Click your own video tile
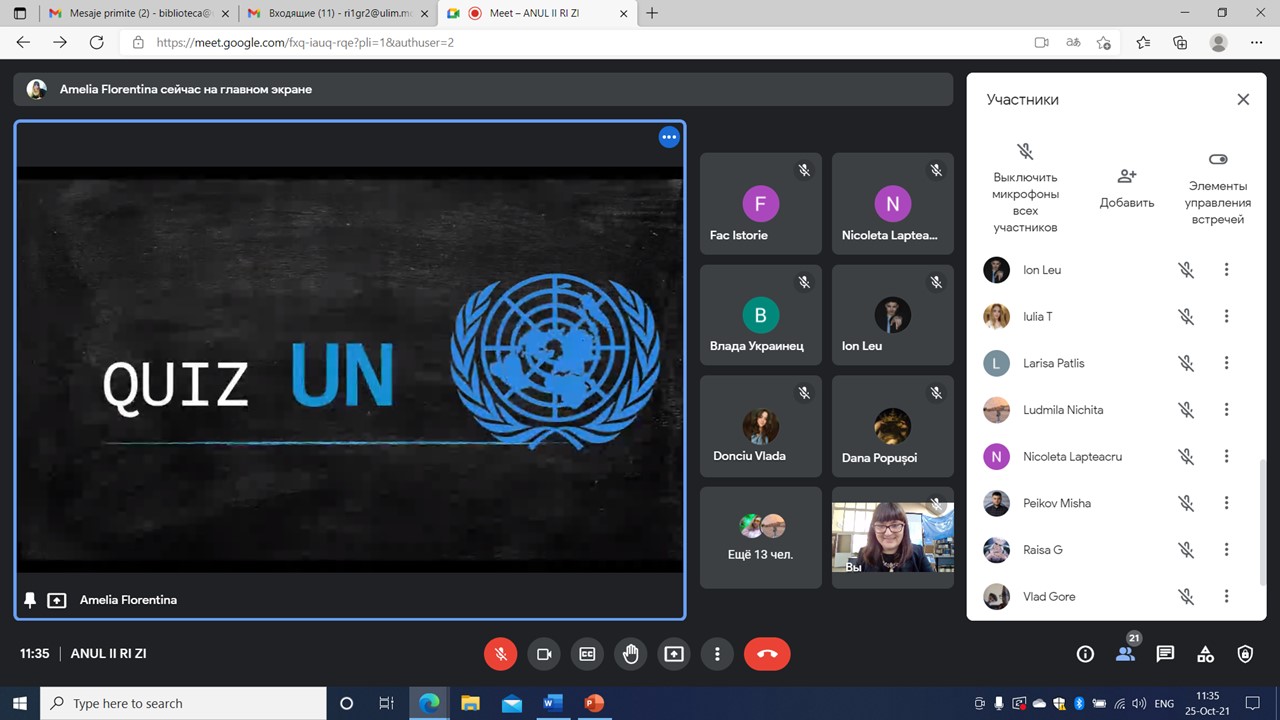The height and width of the screenshot is (720, 1280). [x=893, y=538]
